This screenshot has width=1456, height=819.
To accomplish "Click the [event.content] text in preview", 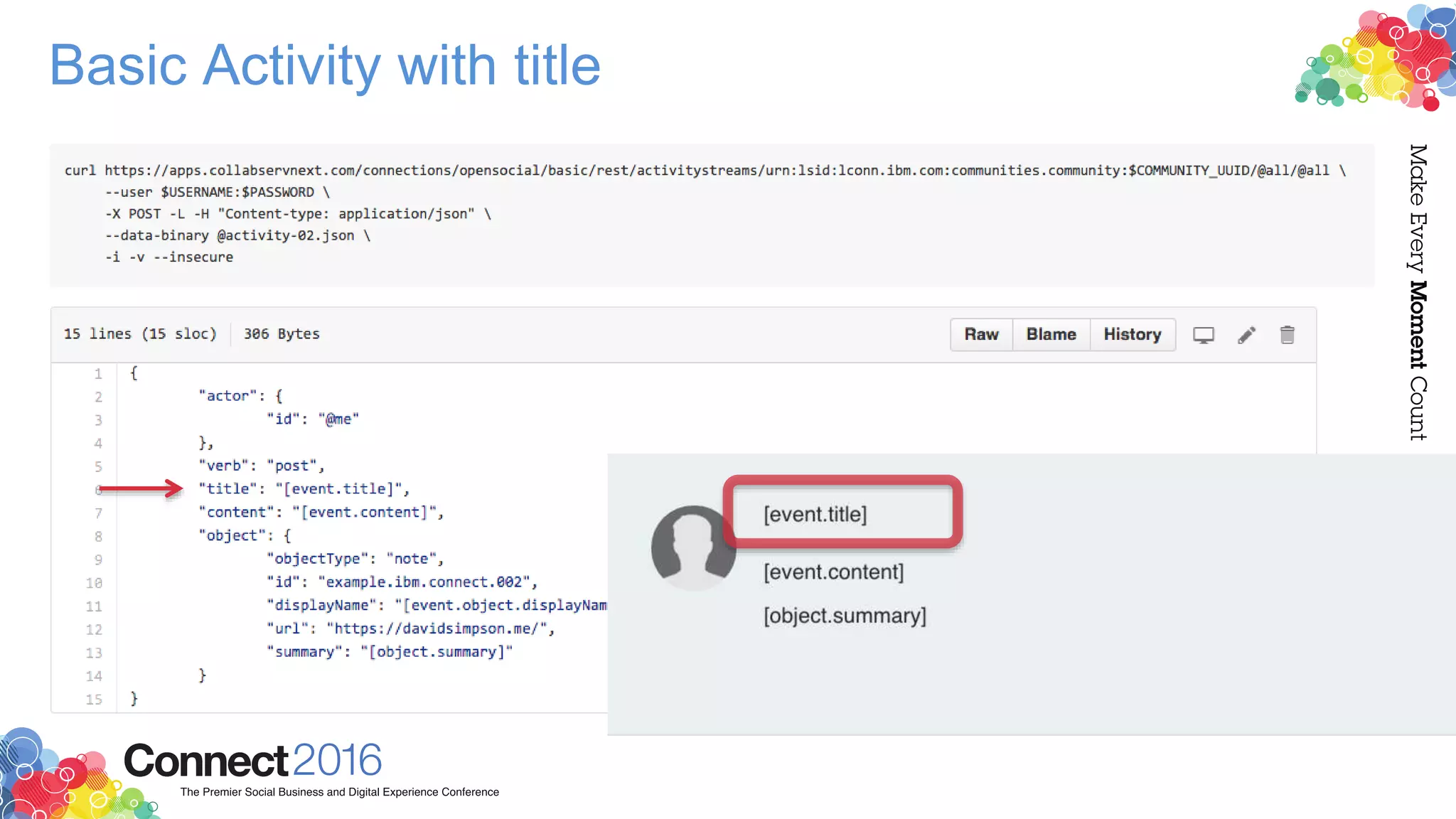I will [x=833, y=572].
